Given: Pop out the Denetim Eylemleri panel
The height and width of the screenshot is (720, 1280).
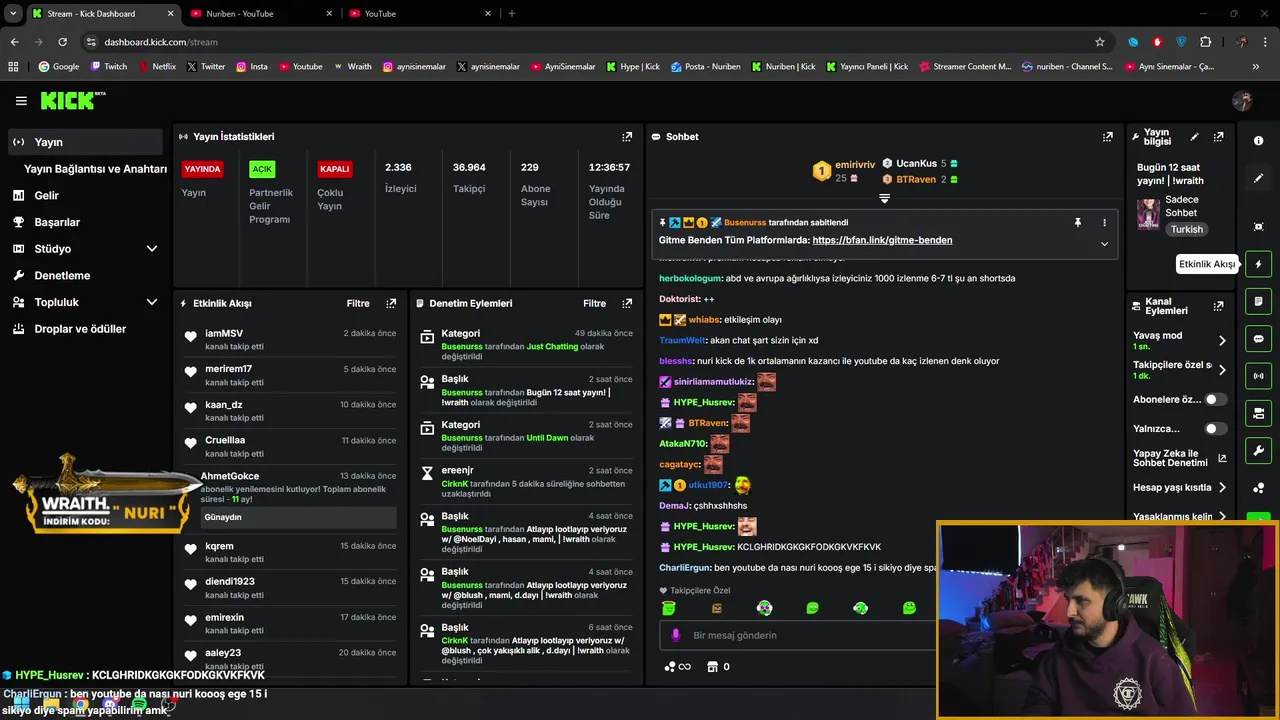Looking at the screenshot, I should (x=627, y=303).
